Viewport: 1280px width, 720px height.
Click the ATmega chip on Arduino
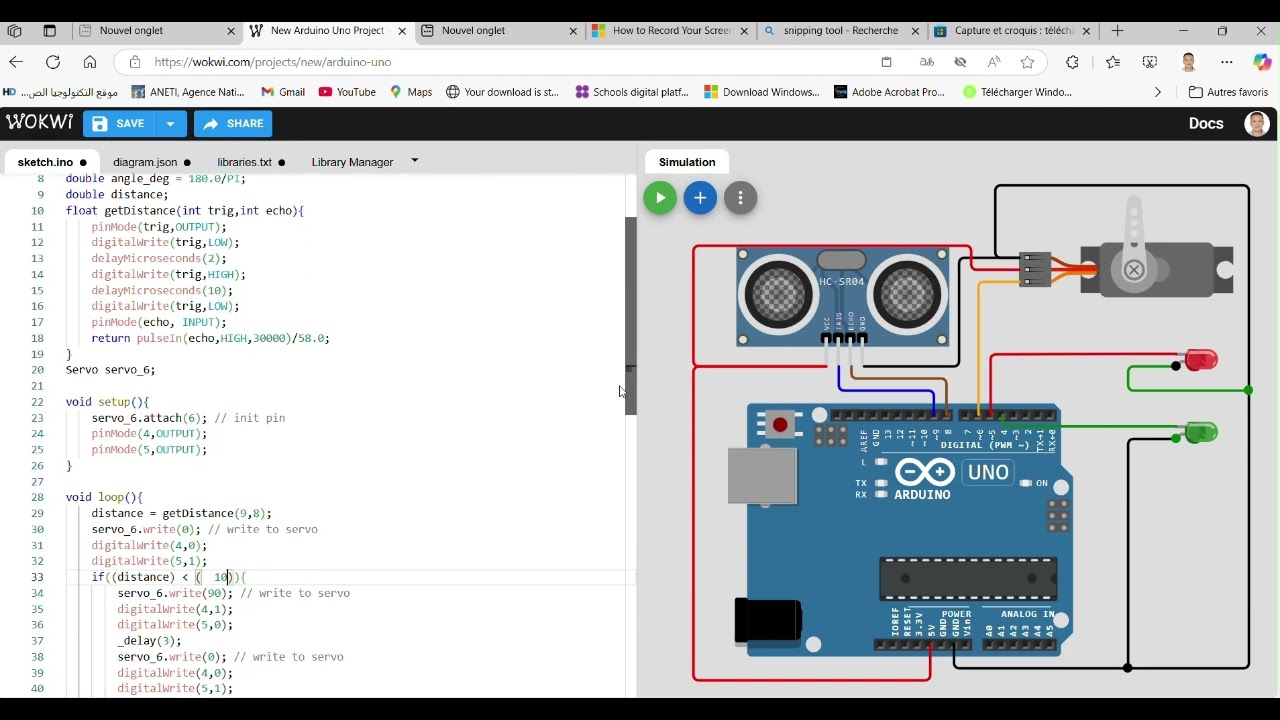(x=968, y=579)
